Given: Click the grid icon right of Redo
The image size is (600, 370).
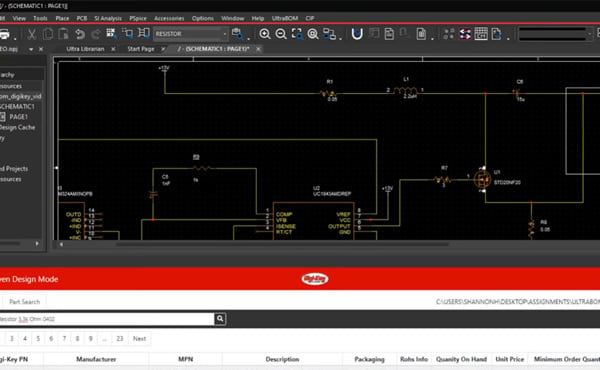Looking at the screenshot, I should tap(111, 34).
